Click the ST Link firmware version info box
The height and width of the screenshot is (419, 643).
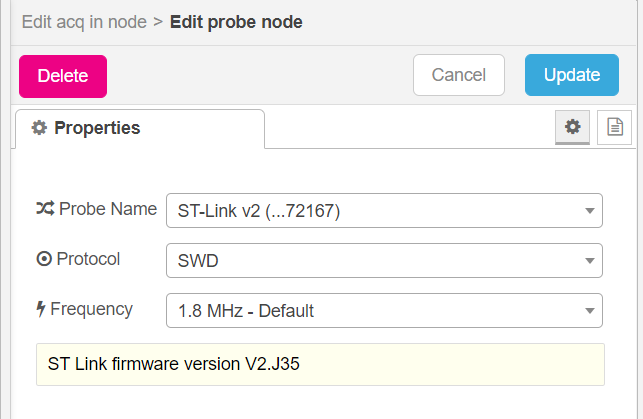click(320, 364)
